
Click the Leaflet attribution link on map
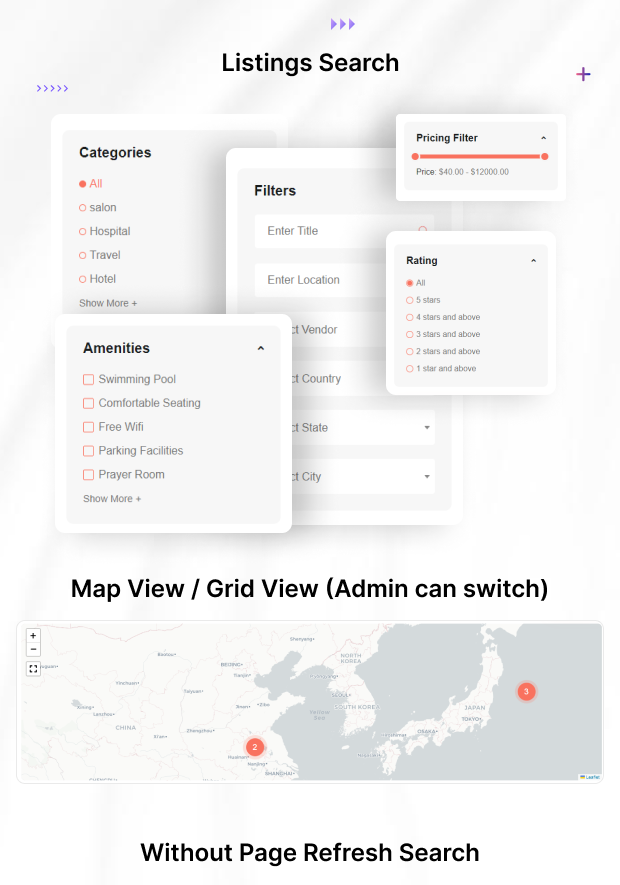589,776
